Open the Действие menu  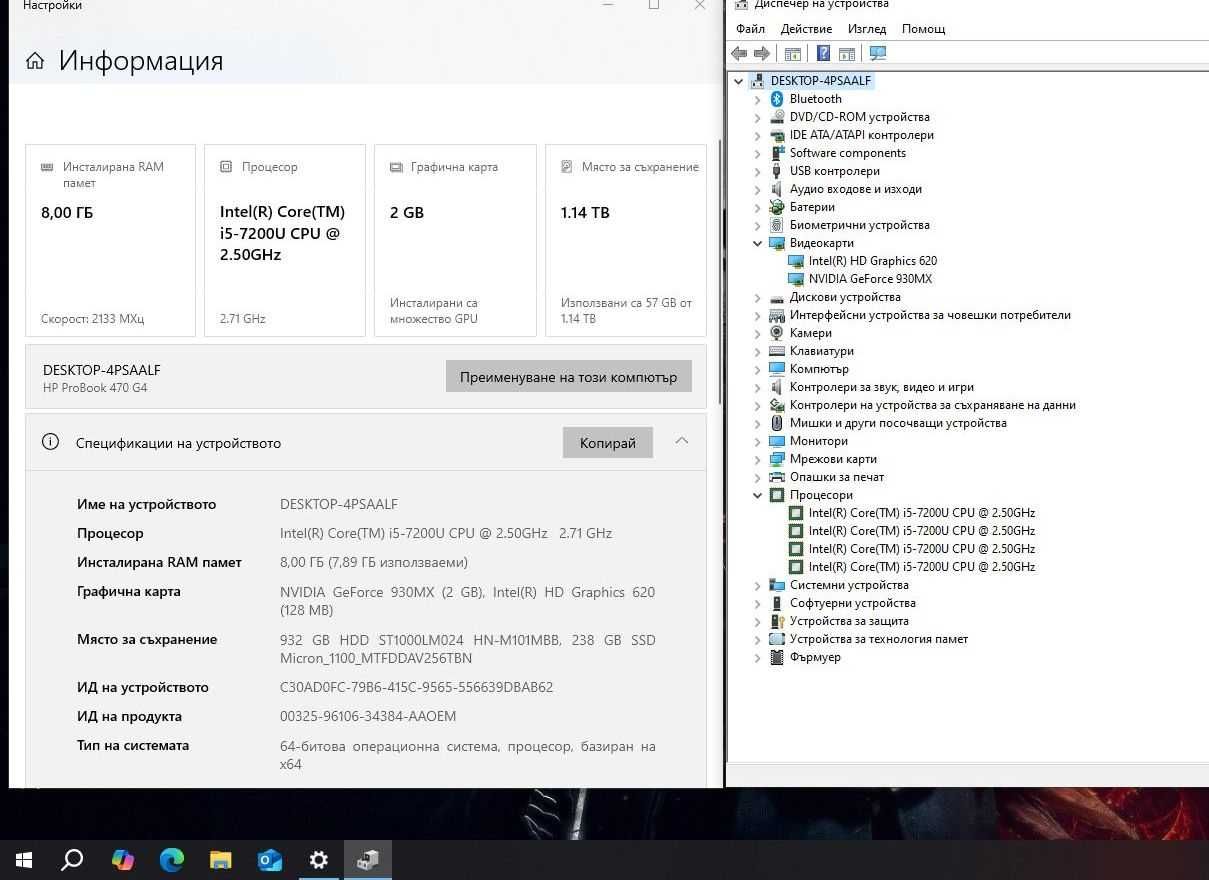pos(806,29)
